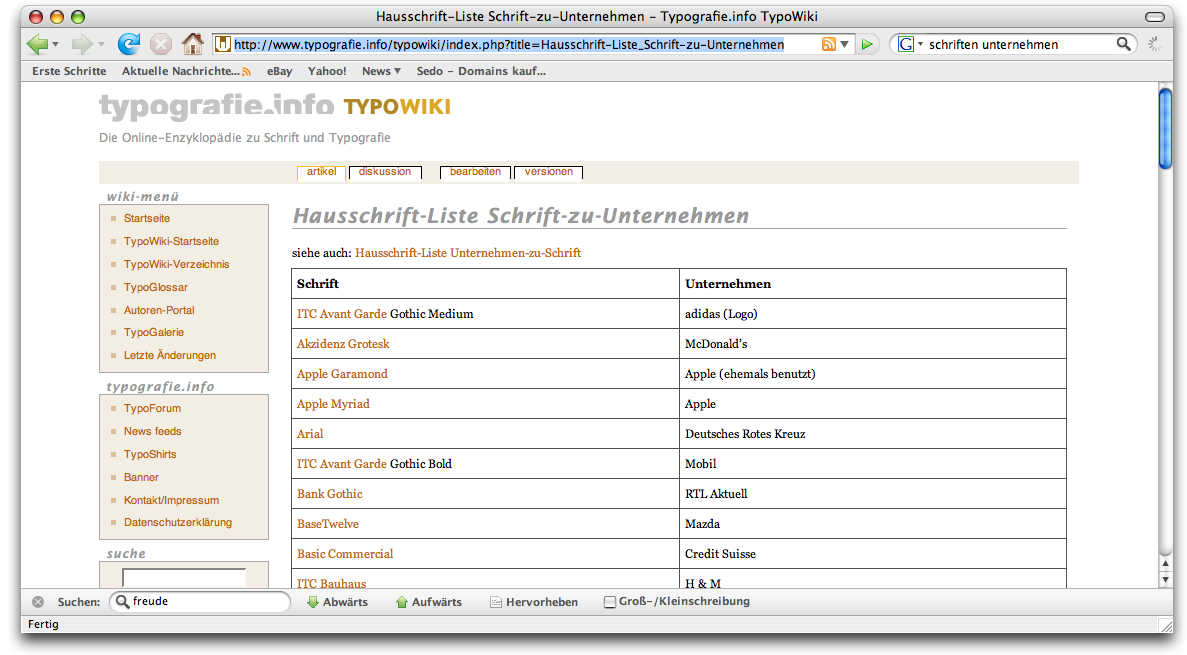Open the Letzte Änderungen link
1187x655 pixels.
click(170, 355)
